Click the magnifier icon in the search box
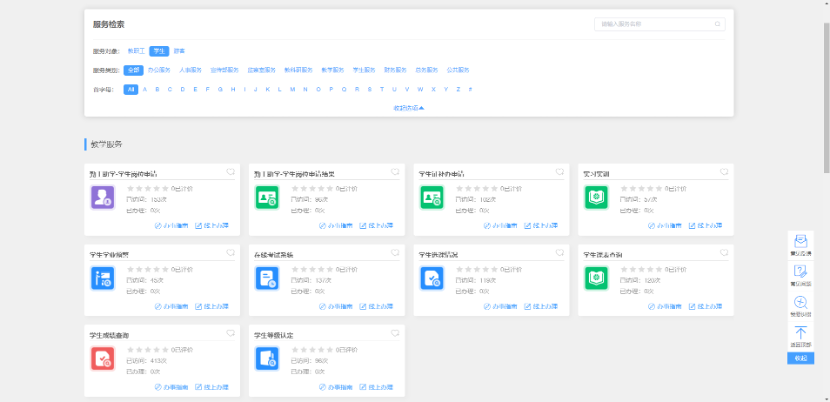Viewport: 830px width, 402px height. (717, 23)
